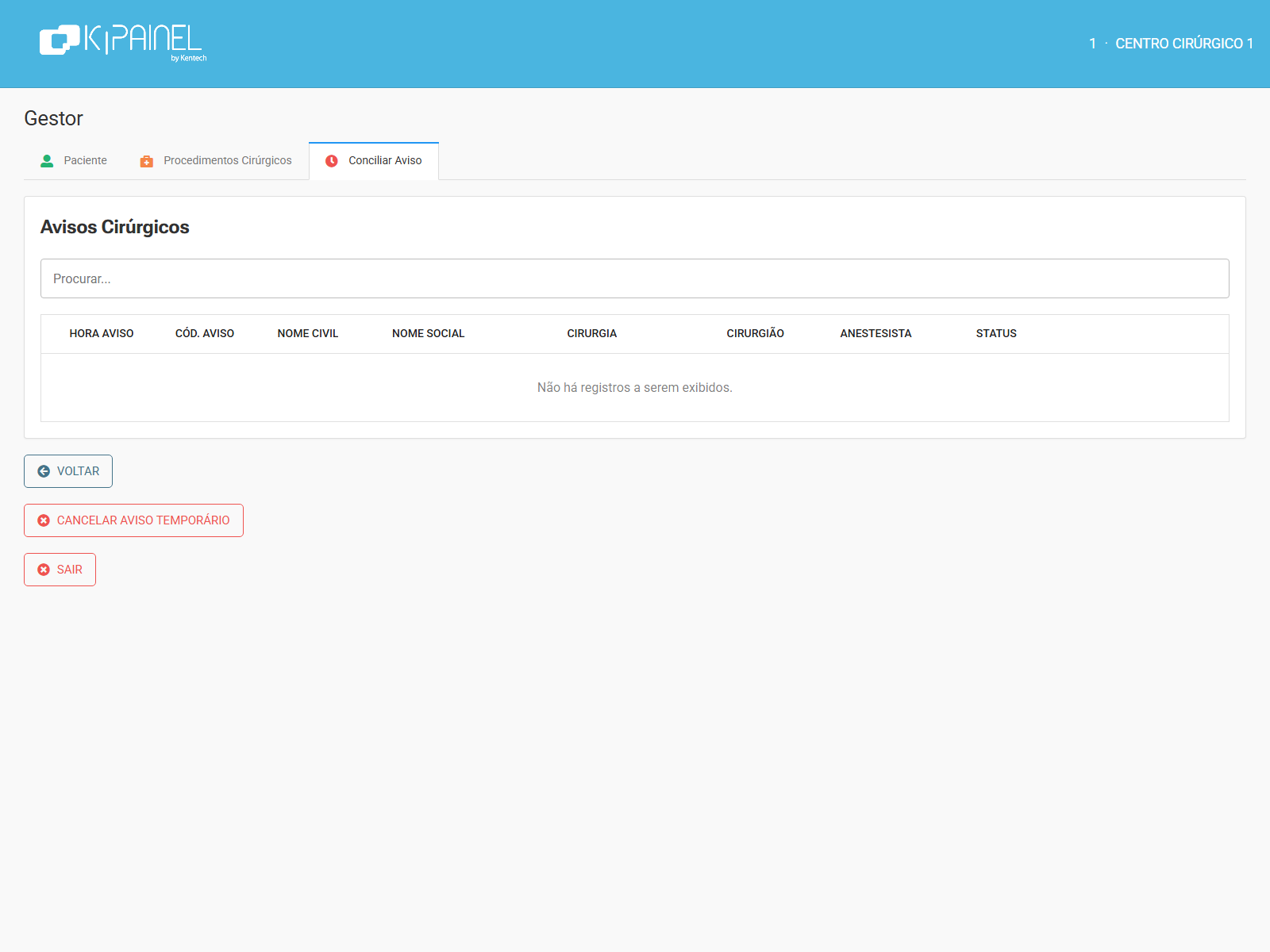Screen dimensions: 1270x952
Task: Click the NOME CIVIL column header
Action: [x=308, y=334]
